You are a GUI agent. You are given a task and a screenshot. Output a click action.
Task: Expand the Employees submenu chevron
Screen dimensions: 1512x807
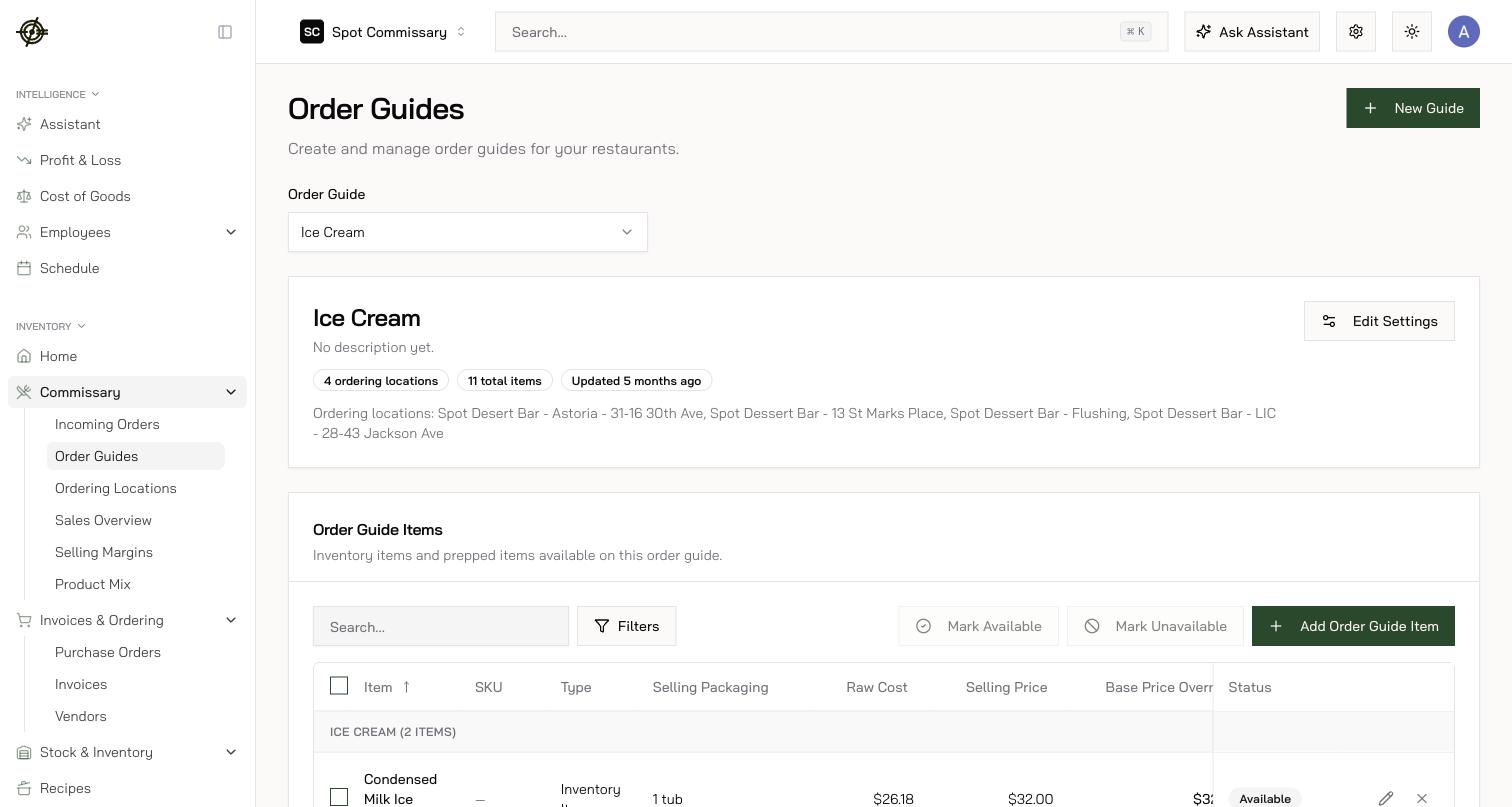231,232
